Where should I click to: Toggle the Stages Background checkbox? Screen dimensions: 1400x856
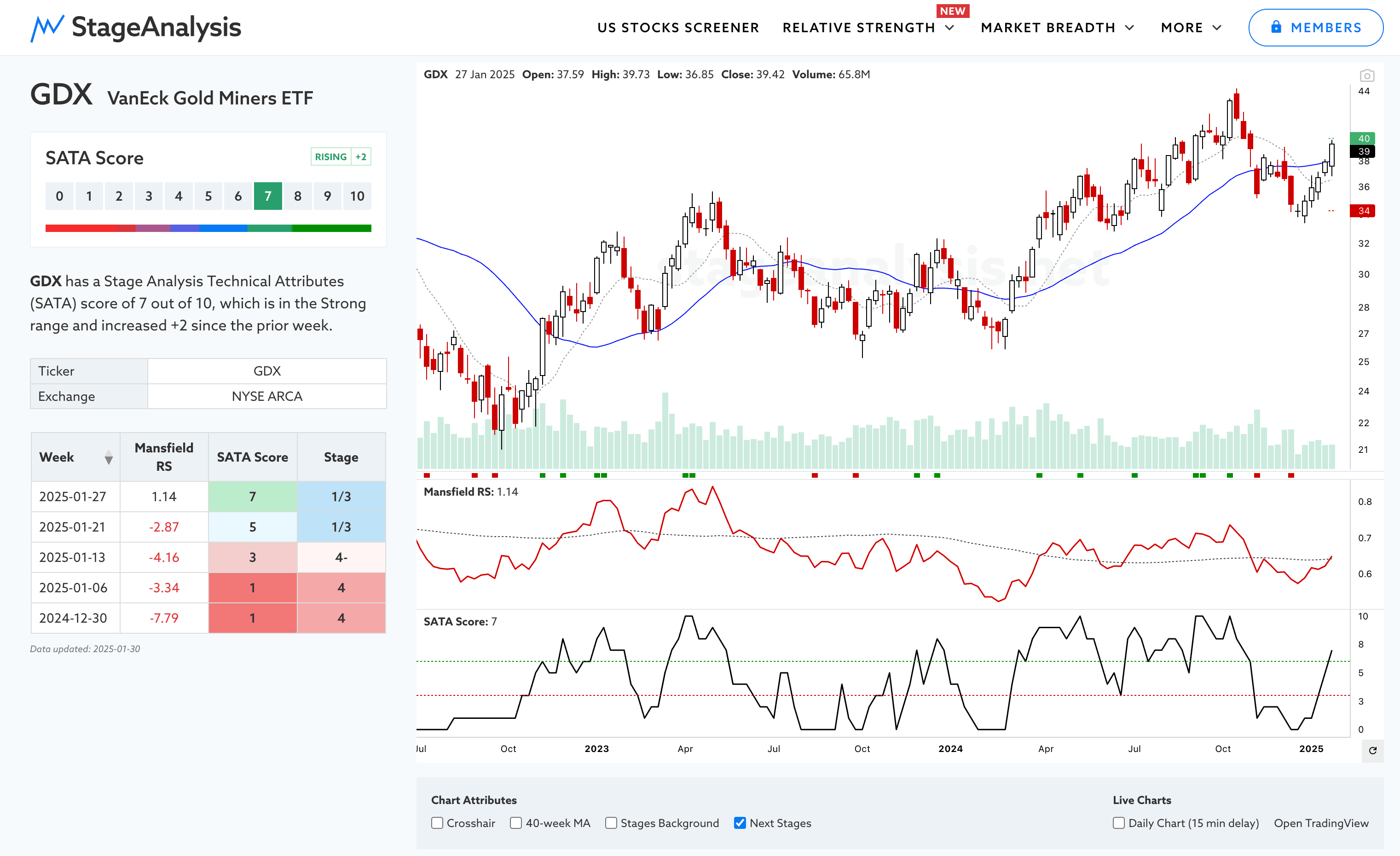coord(611,823)
